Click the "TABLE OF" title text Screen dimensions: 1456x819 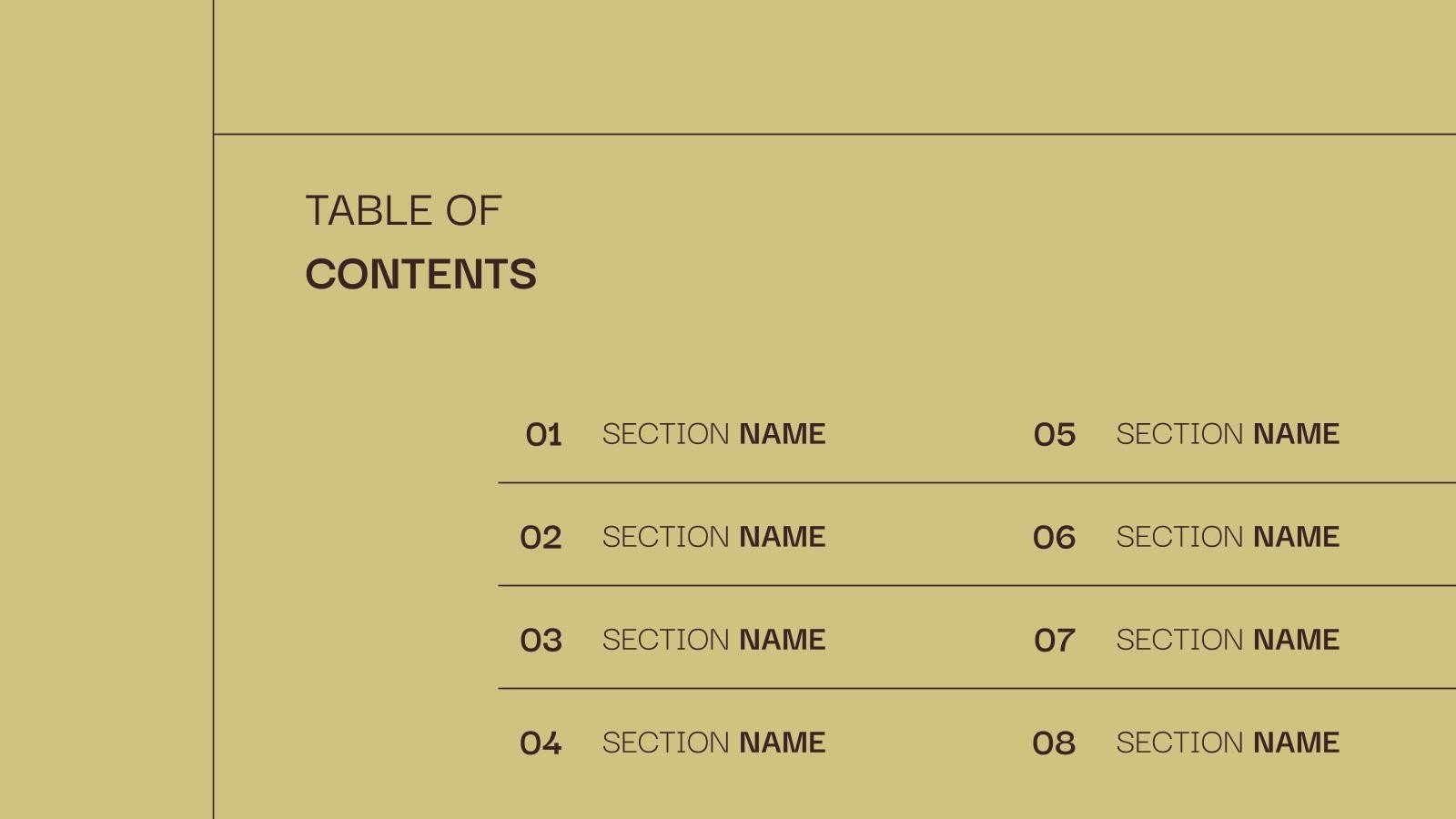pos(403,211)
